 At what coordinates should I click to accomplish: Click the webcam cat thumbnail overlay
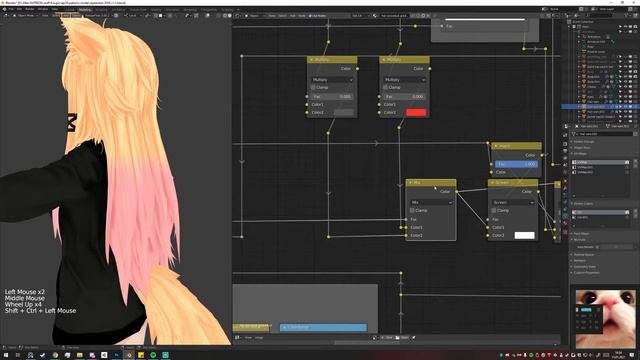point(605,318)
